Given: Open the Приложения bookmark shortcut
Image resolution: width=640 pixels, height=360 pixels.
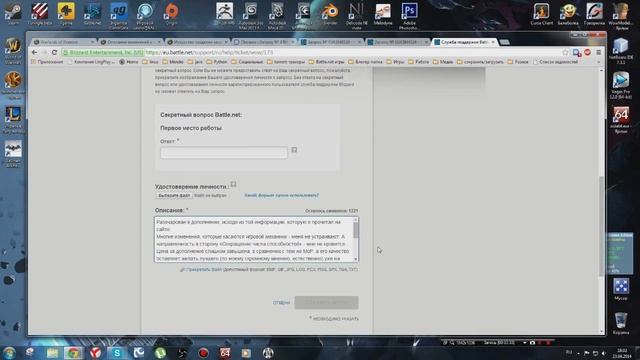Looking at the screenshot, I should click(47, 62).
